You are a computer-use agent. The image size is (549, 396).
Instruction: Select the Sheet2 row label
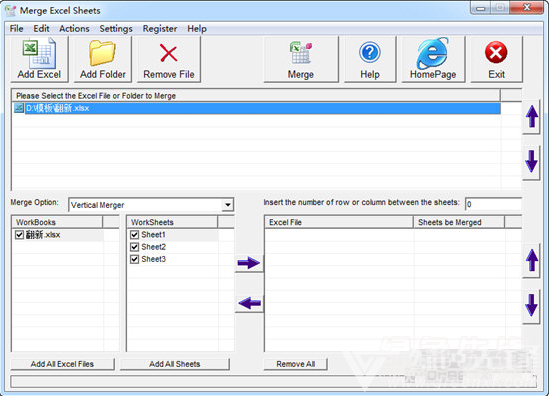(153, 247)
